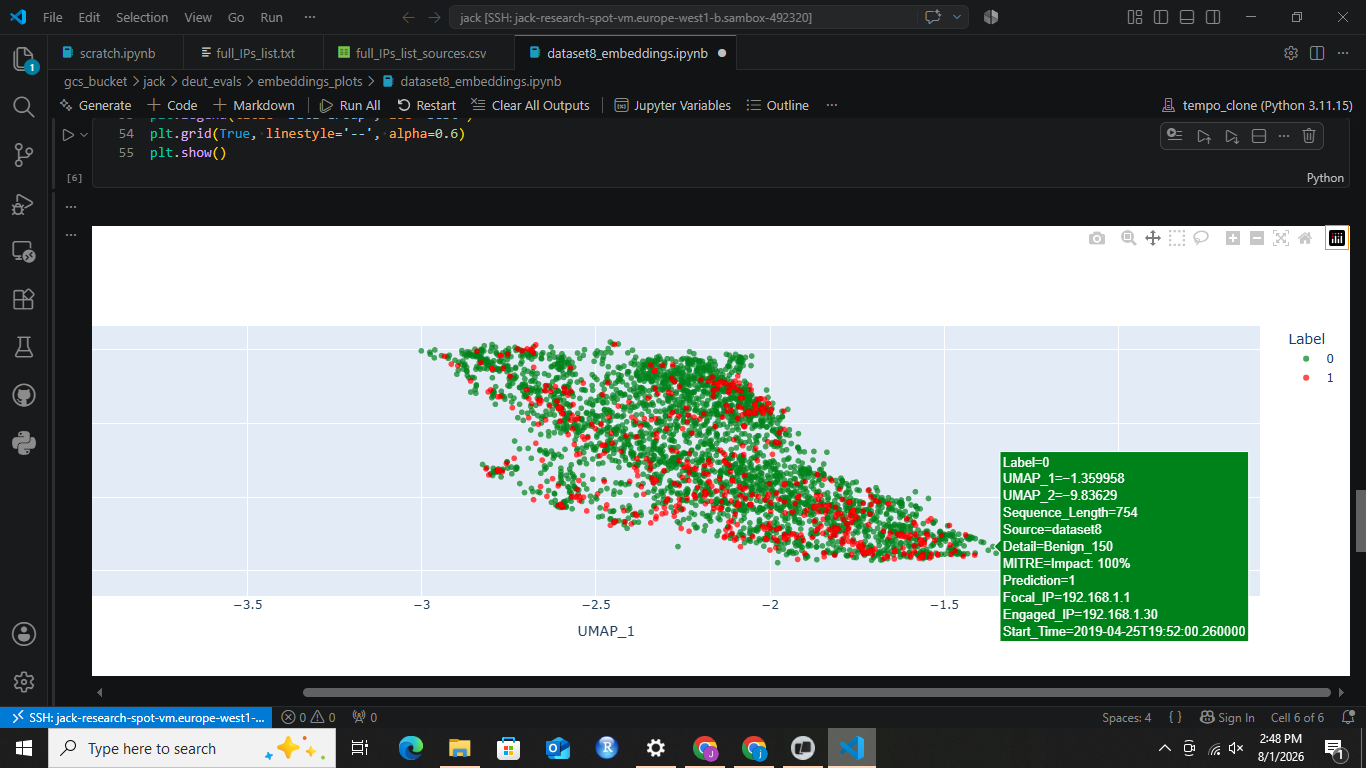Click Run All in notebook toolbar

point(350,105)
